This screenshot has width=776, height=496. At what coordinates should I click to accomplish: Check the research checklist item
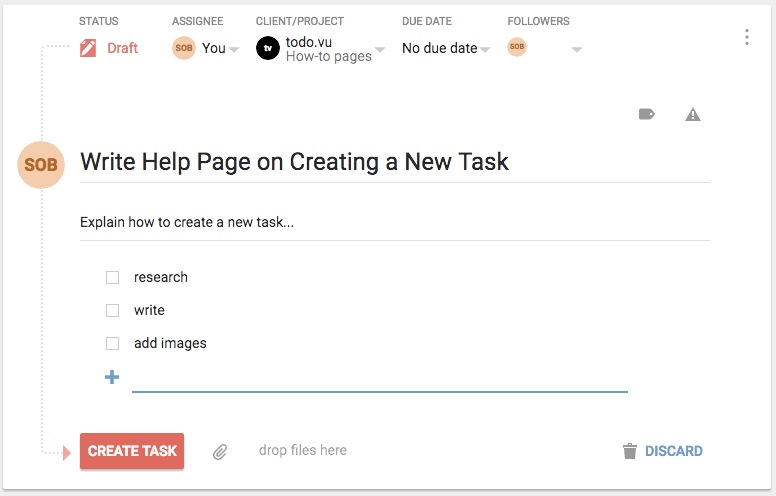point(112,277)
